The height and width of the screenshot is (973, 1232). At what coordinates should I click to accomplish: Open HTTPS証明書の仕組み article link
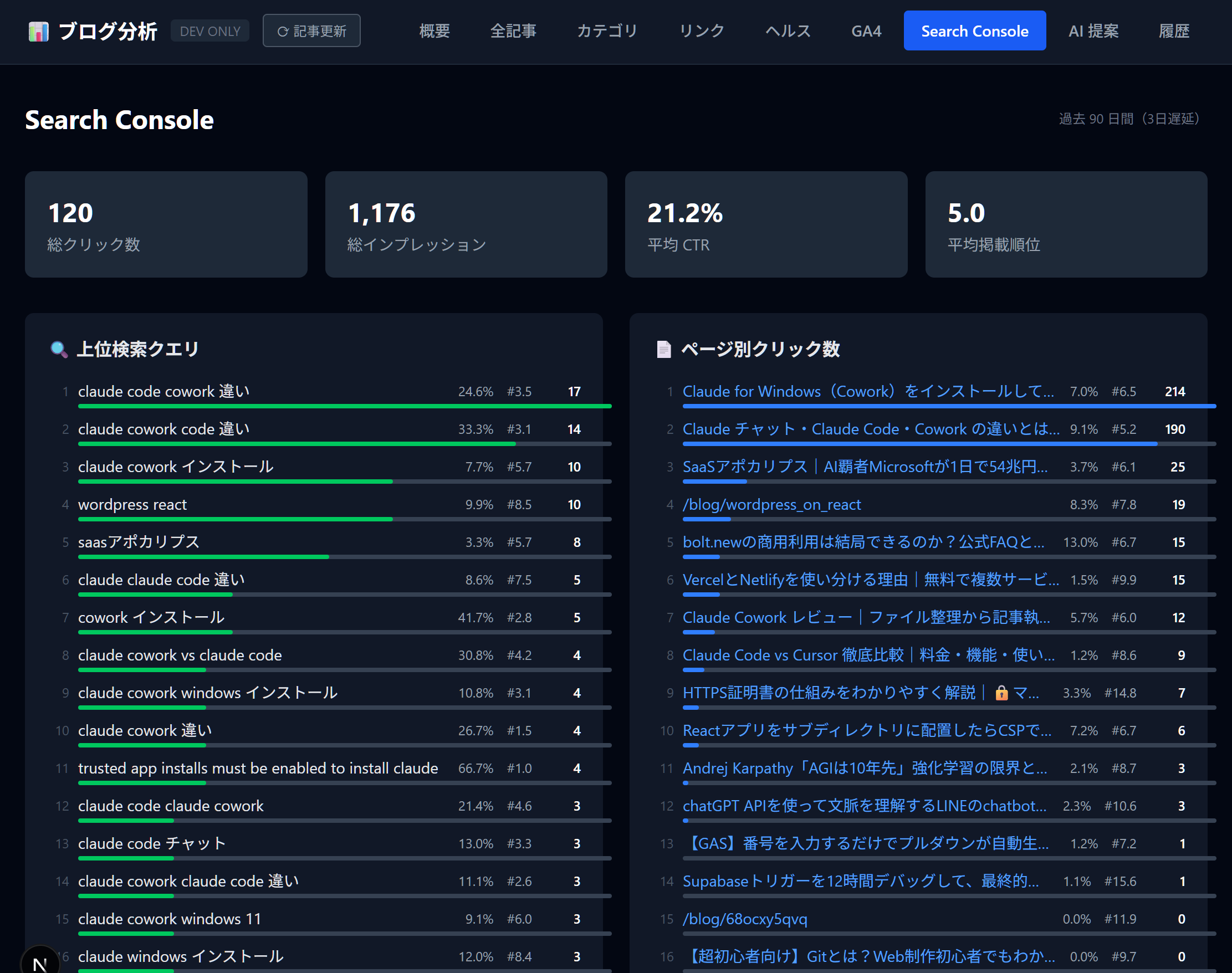(x=861, y=692)
